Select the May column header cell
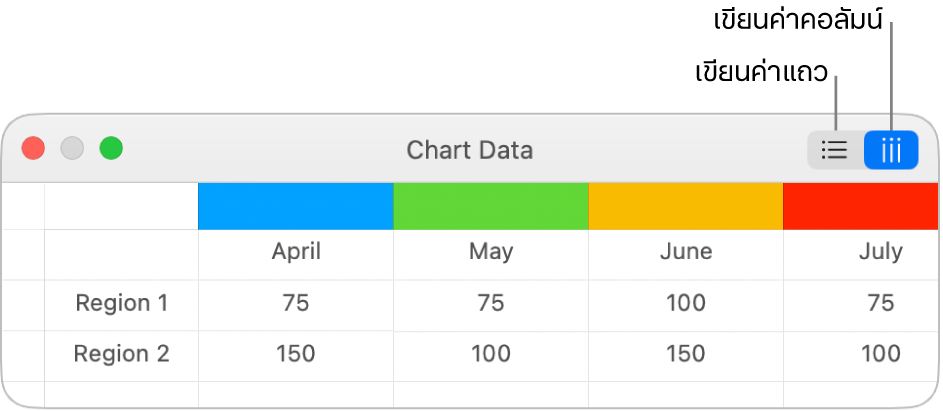 pos(491,252)
